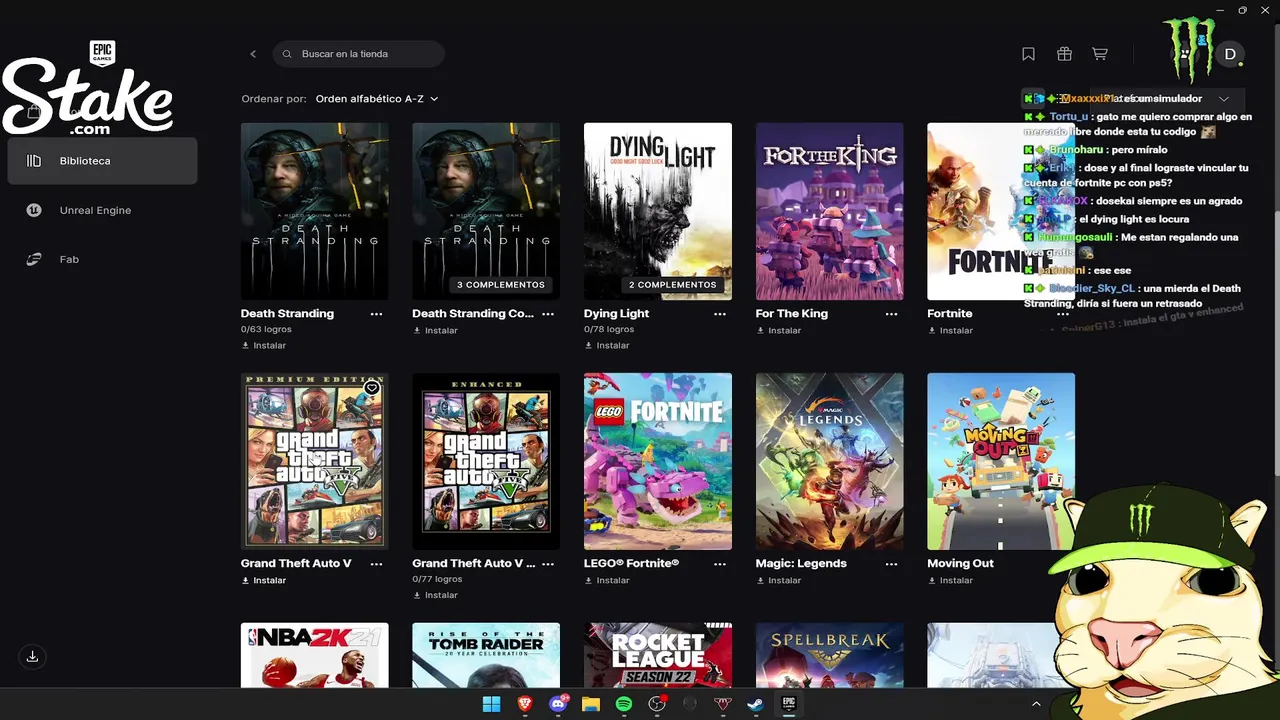Click Instalar under Magic: Legends
This screenshot has width=1280, height=720.
coord(779,580)
